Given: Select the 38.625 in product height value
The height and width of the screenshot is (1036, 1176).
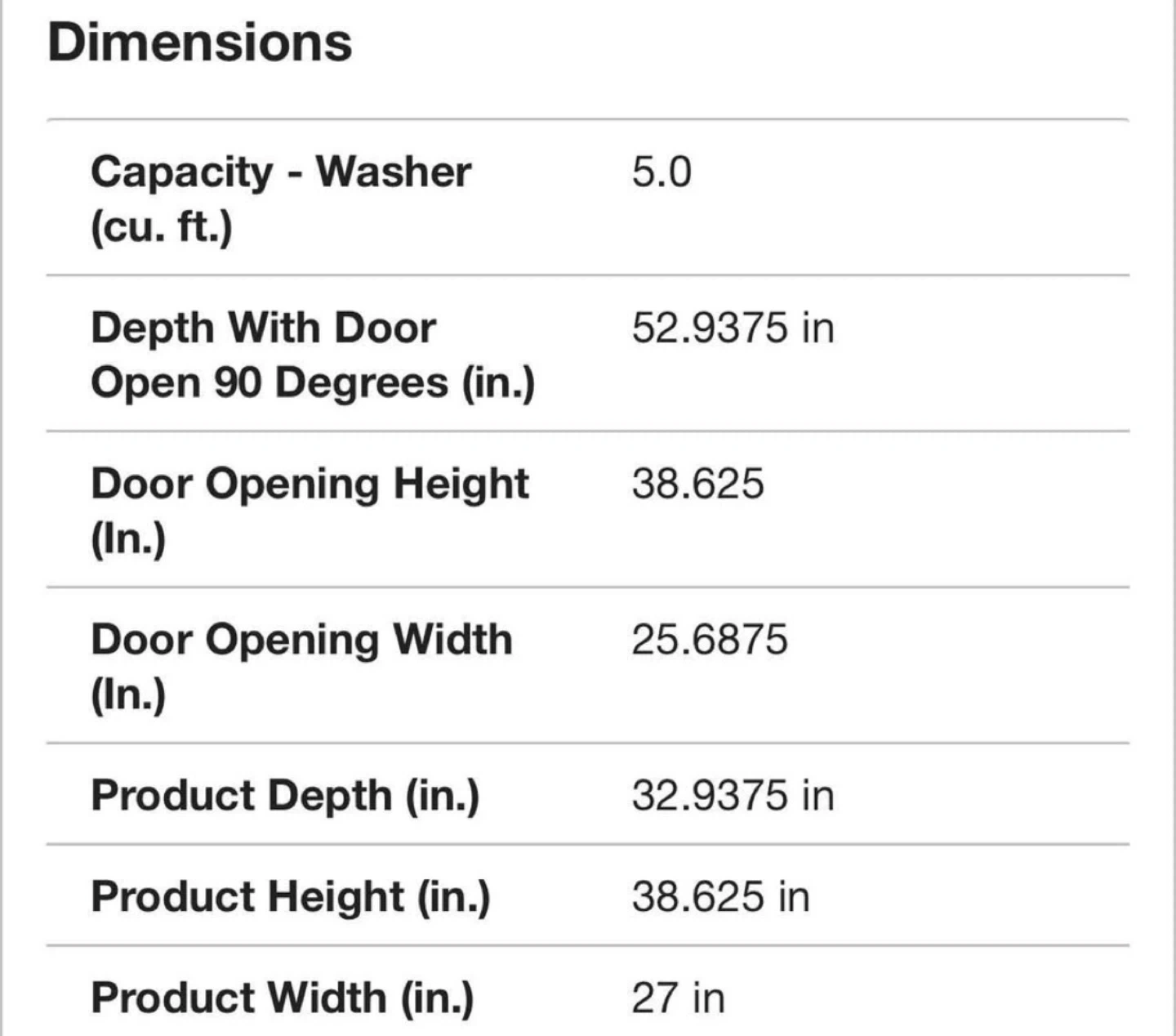Looking at the screenshot, I should (x=720, y=897).
